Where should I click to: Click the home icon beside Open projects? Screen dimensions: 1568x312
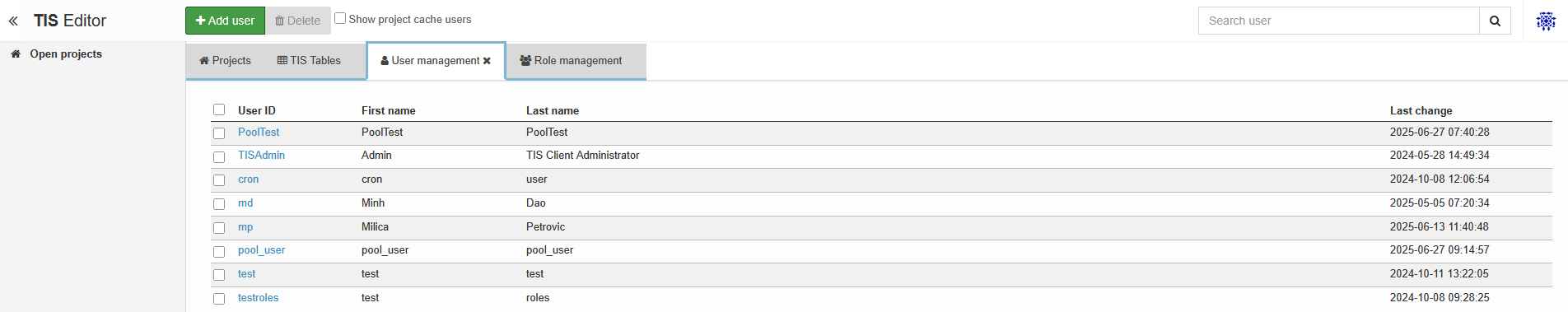coord(15,54)
